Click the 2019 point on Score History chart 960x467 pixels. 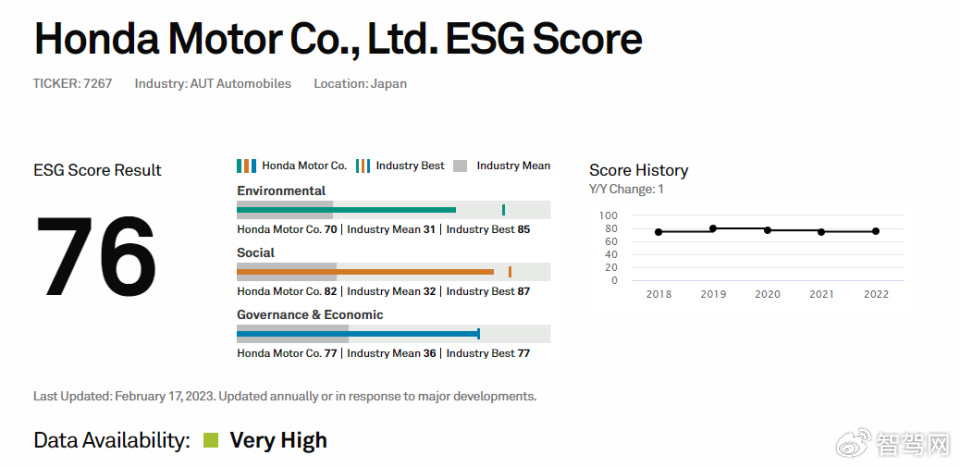tap(713, 228)
